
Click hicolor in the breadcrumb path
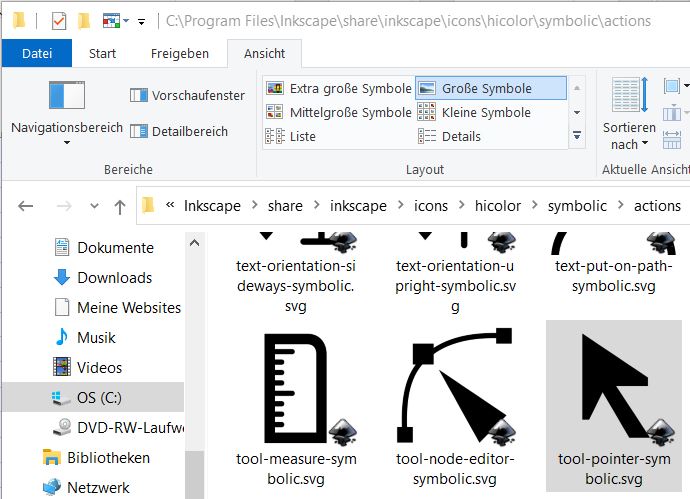coord(498,205)
